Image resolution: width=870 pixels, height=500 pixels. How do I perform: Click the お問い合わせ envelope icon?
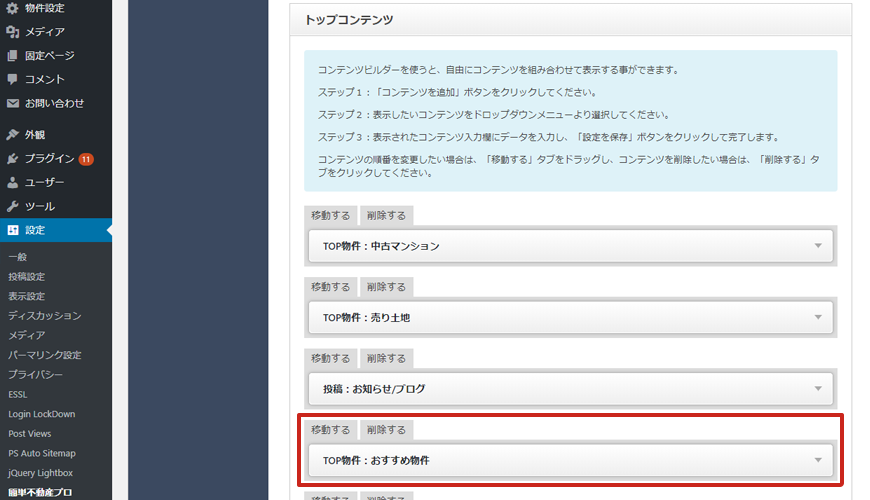pos(12,103)
